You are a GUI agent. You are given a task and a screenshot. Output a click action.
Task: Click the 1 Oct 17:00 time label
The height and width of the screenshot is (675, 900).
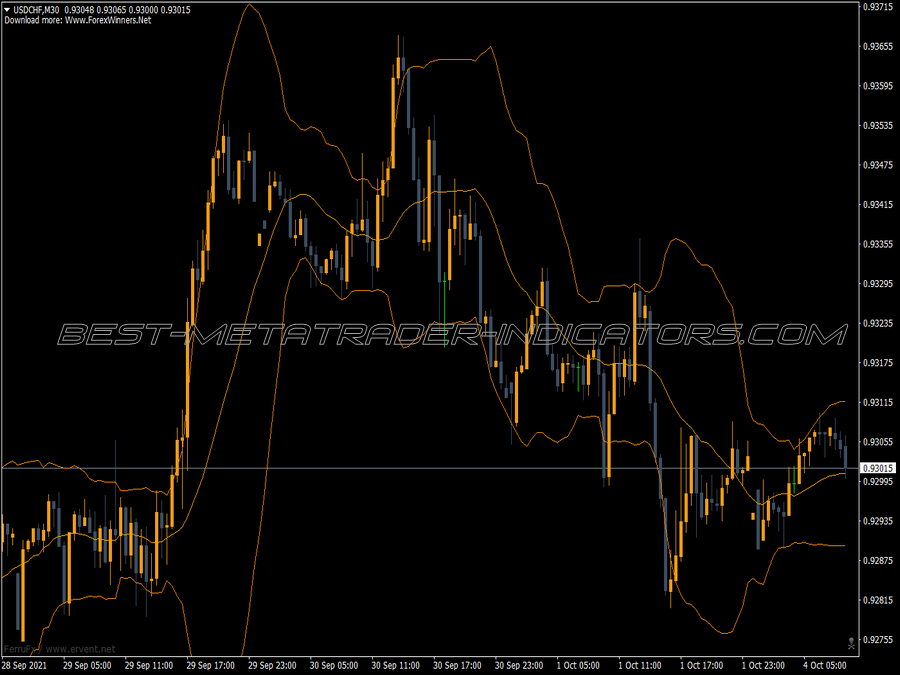pyautogui.click(x=701, y=666)
